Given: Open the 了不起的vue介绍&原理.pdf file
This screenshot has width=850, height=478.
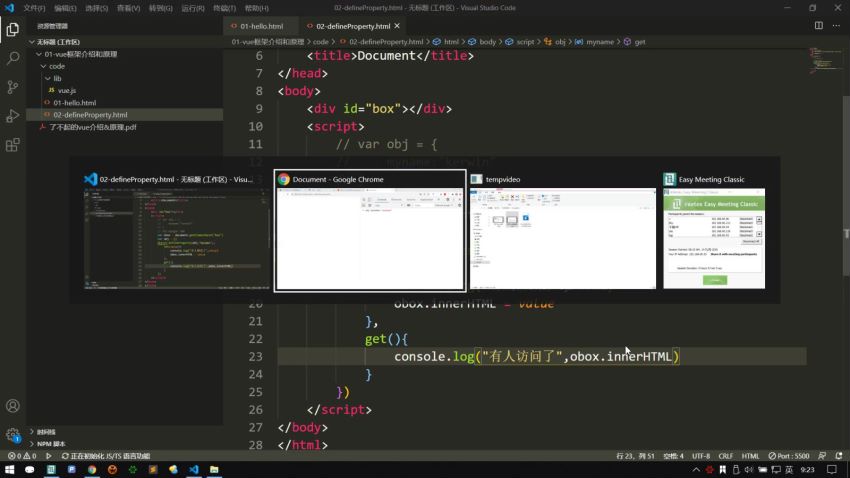Looking at the screenshot, I should 125,127.
